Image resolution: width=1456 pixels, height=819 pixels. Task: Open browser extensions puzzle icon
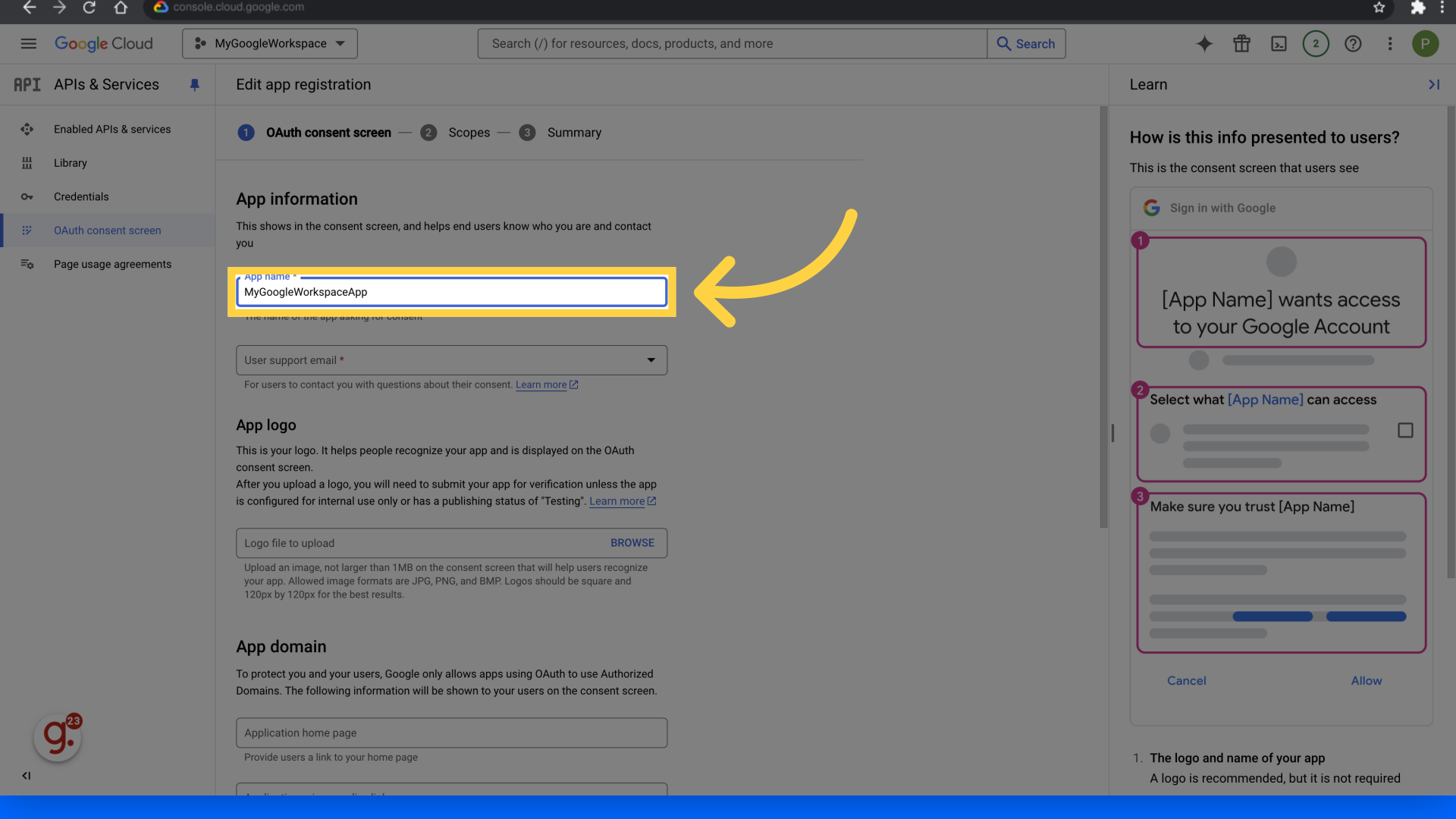(1417, 8)
